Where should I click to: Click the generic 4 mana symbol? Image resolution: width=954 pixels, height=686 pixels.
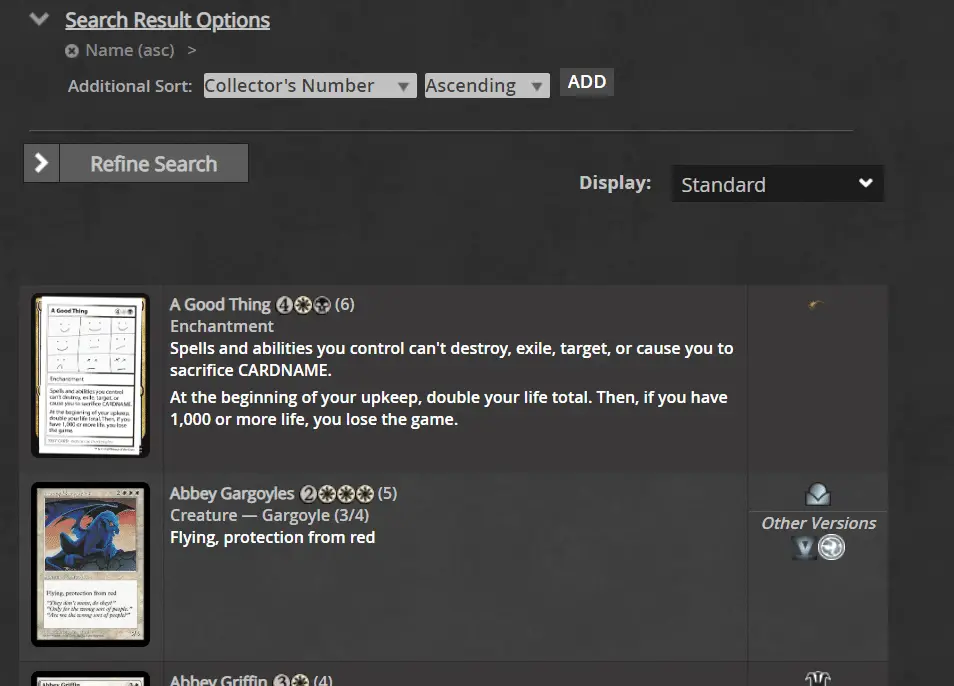point(284,305)
